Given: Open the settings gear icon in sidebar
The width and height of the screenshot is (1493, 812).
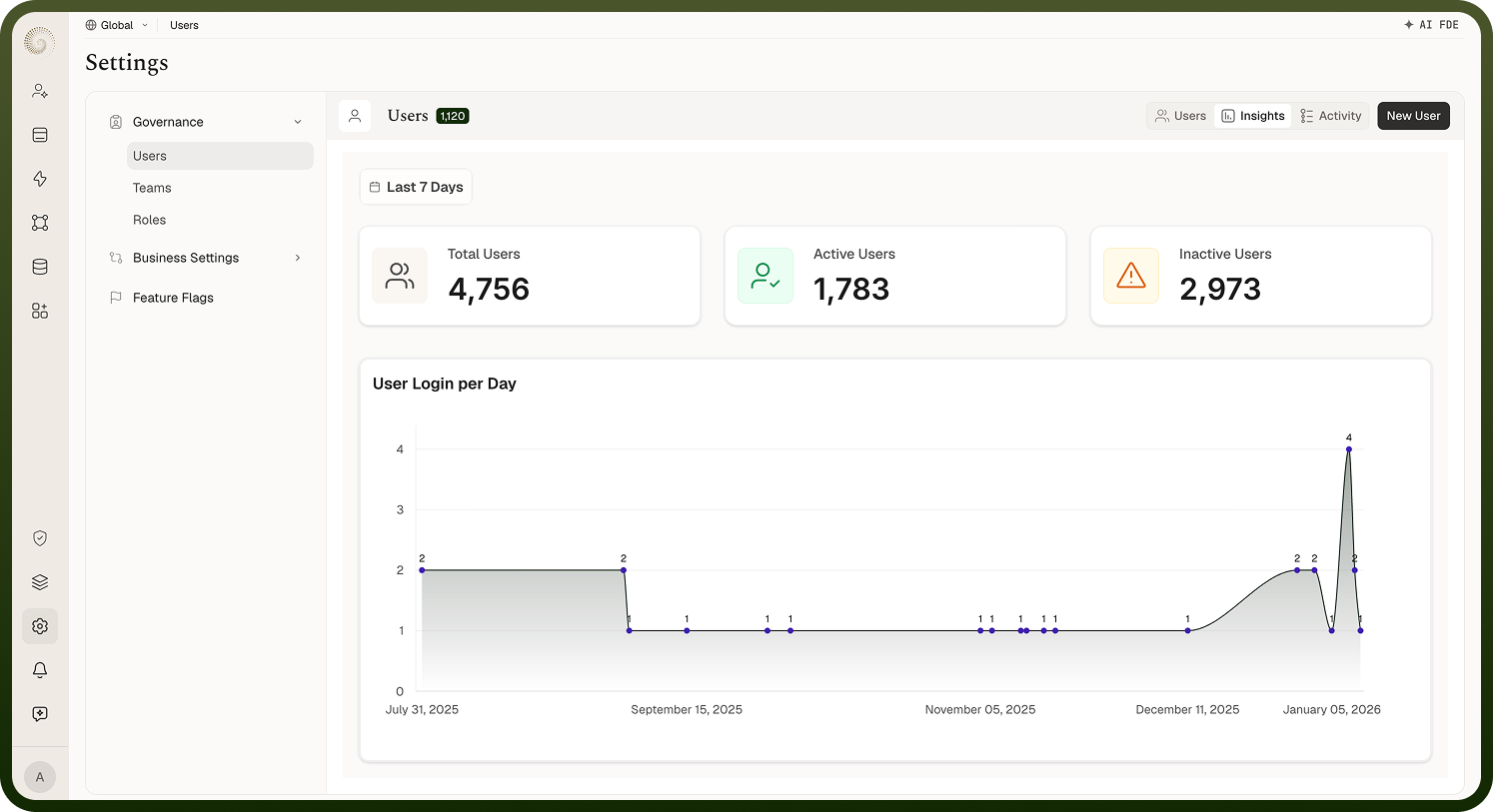Looking at the screenshot, I should [40, 626].
